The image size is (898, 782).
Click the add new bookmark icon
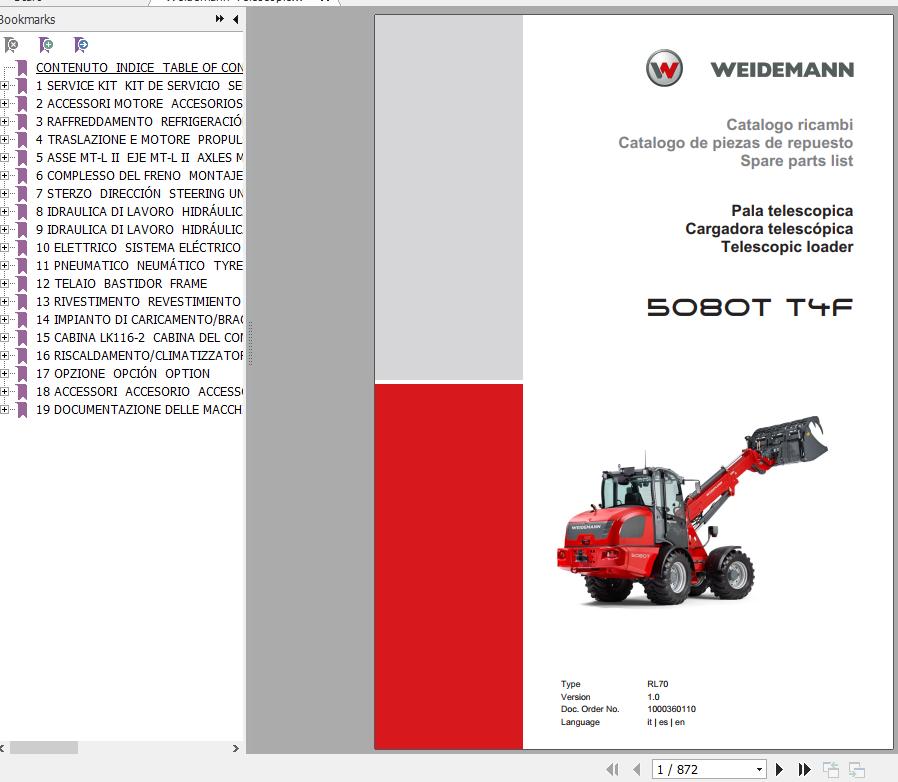tap(46, 45)
